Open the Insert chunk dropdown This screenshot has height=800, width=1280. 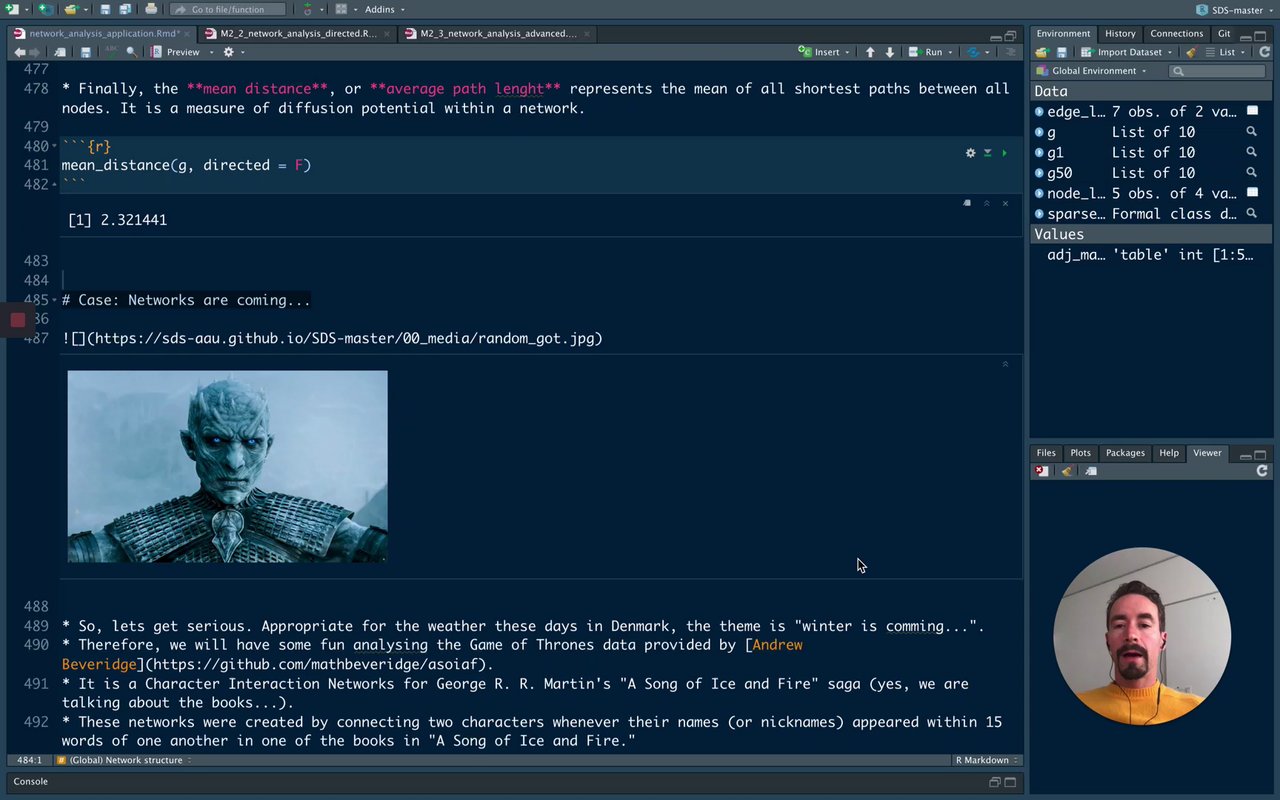tap(825, 52)
